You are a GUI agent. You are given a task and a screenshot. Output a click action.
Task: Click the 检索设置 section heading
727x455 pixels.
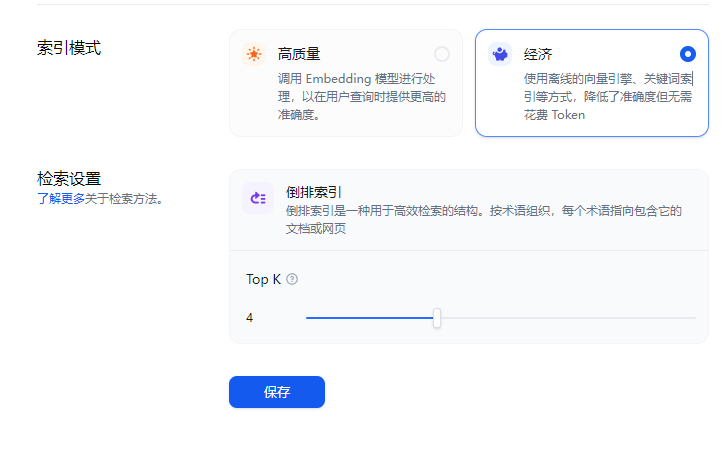69,179
